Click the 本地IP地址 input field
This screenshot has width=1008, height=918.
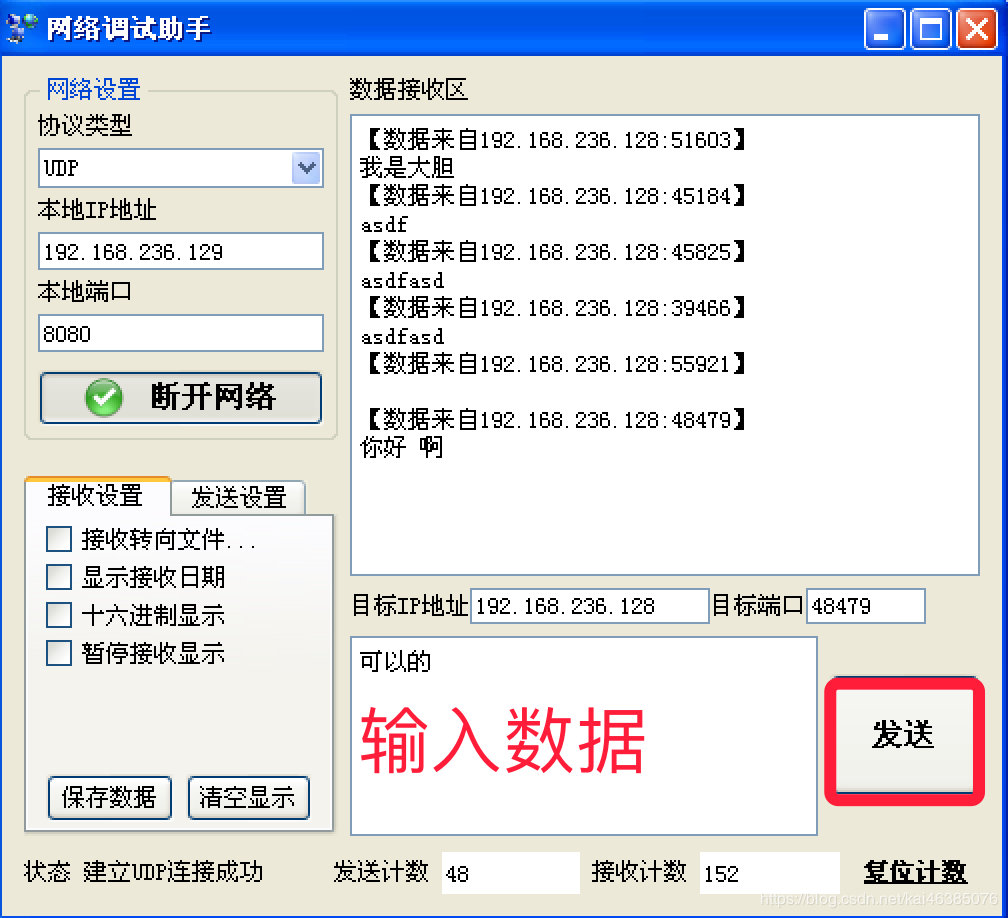(181, 251)
